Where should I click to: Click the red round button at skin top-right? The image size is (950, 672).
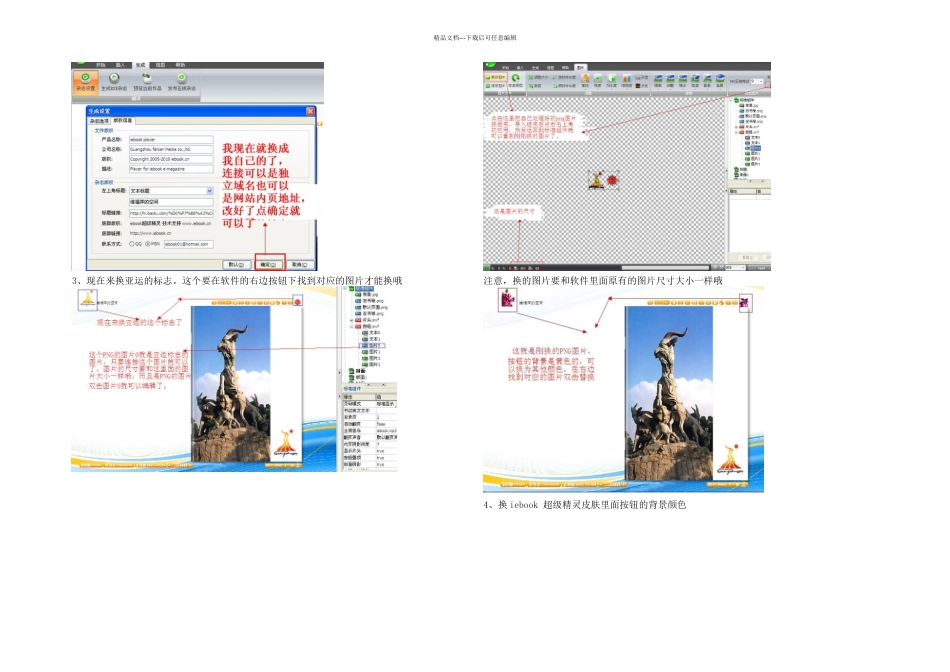(x=297, y=302)
